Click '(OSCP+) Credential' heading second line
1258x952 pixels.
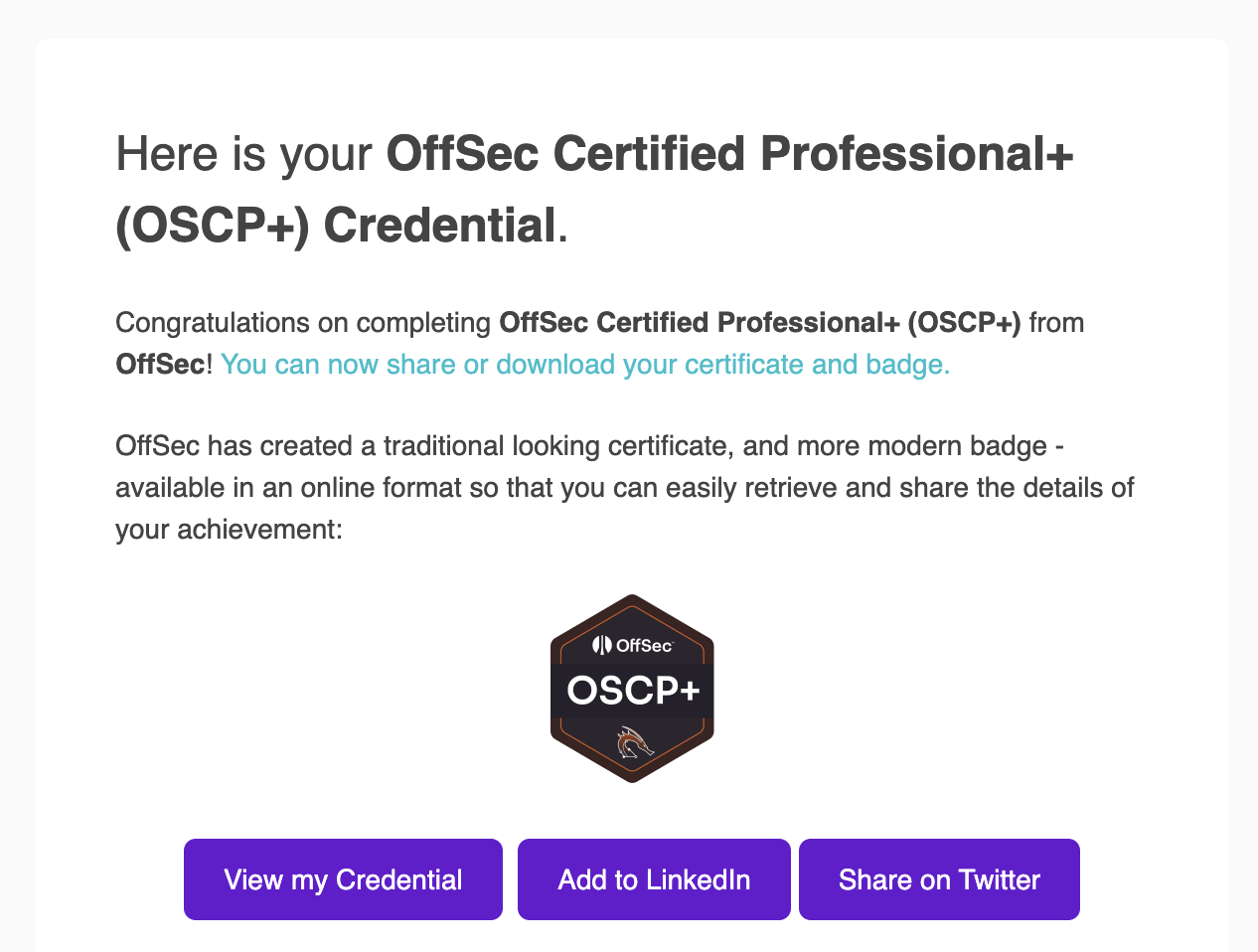coord(336,226)
